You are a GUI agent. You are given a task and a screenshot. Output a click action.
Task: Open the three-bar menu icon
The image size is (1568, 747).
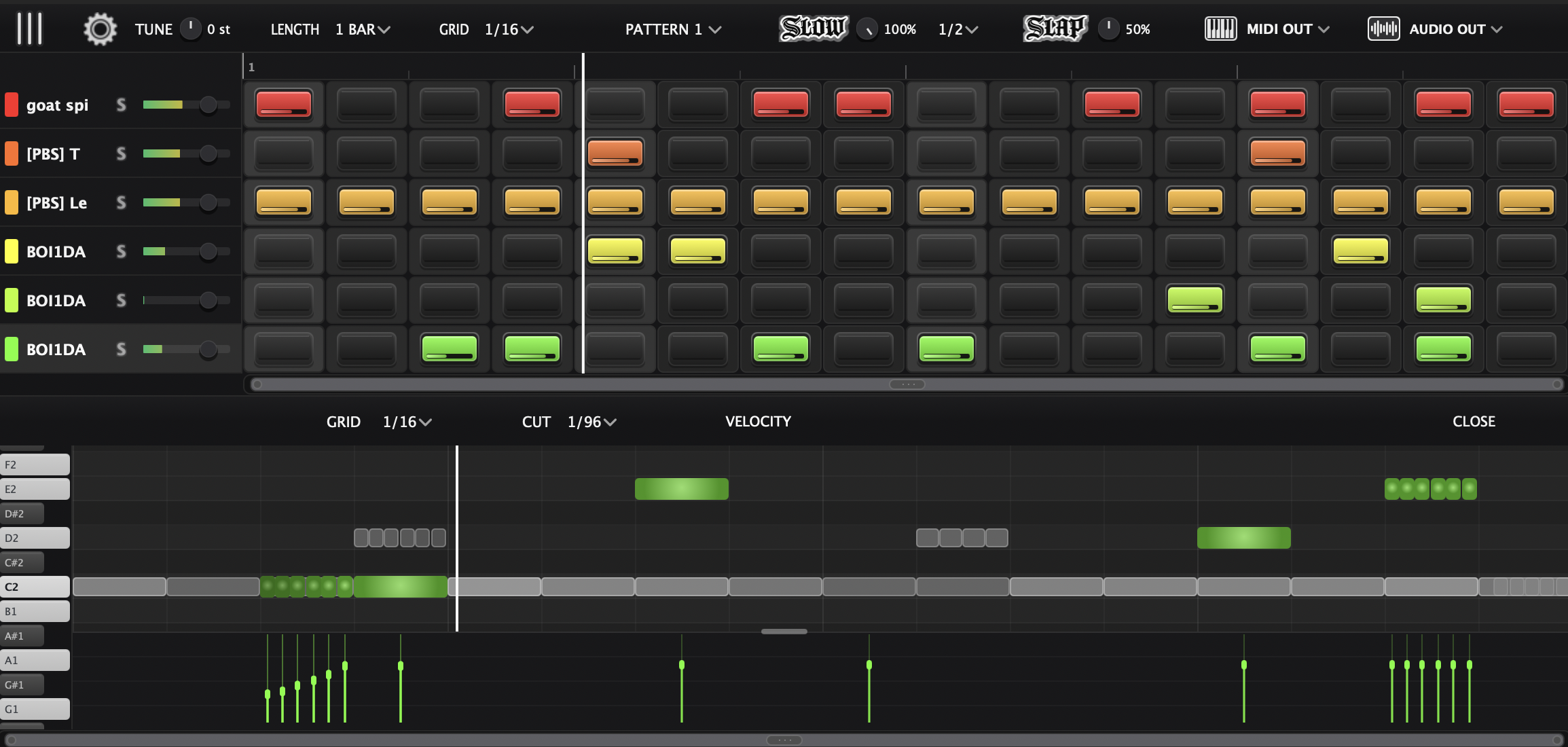click(29, 29)
